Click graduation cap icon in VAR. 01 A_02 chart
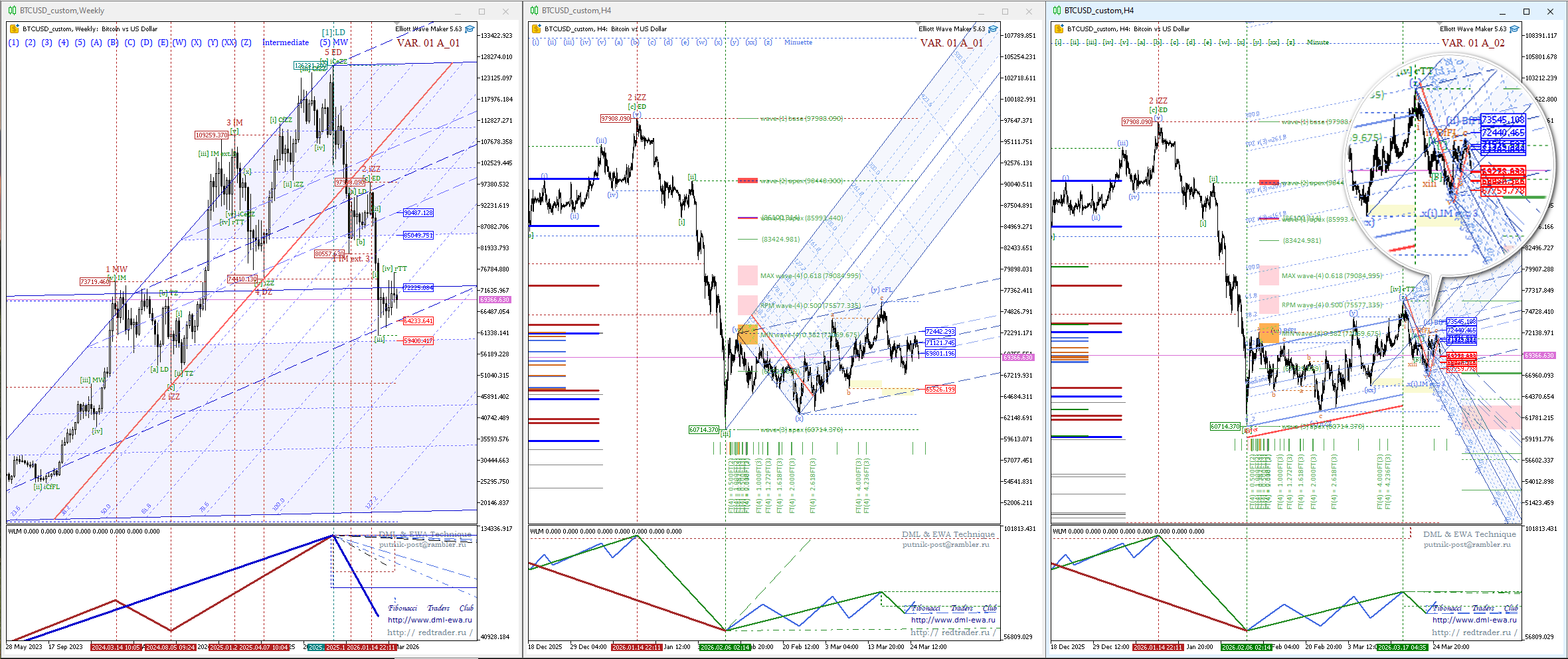 click(1514, 29)
